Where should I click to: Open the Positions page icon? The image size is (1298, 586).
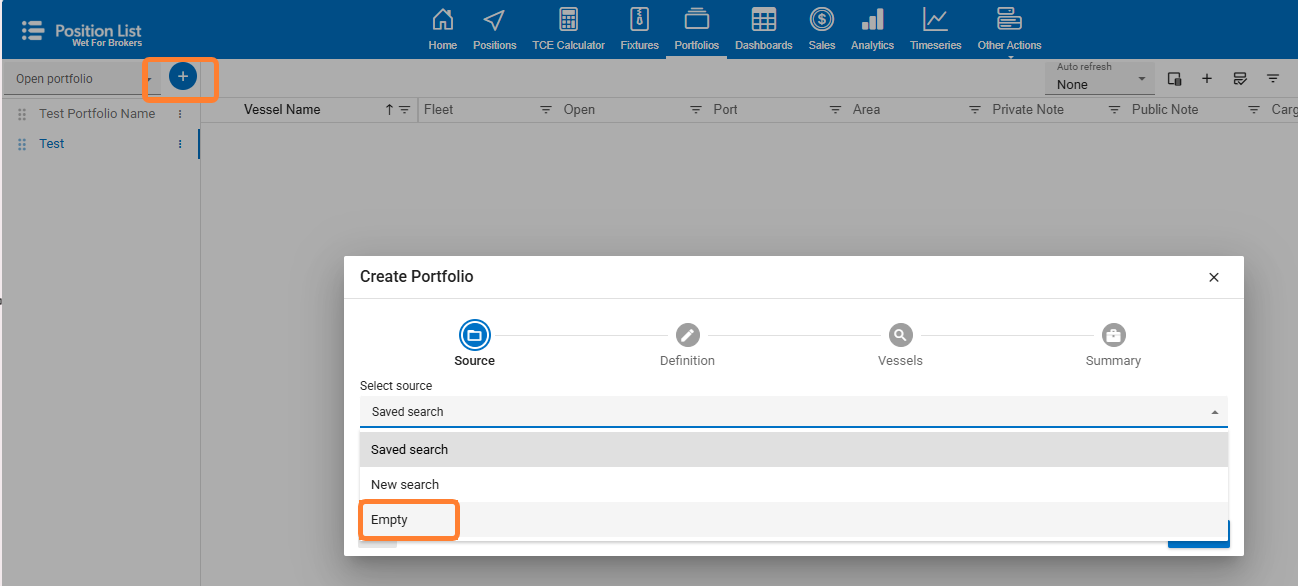pyautogui.click(x=494, y=21)
